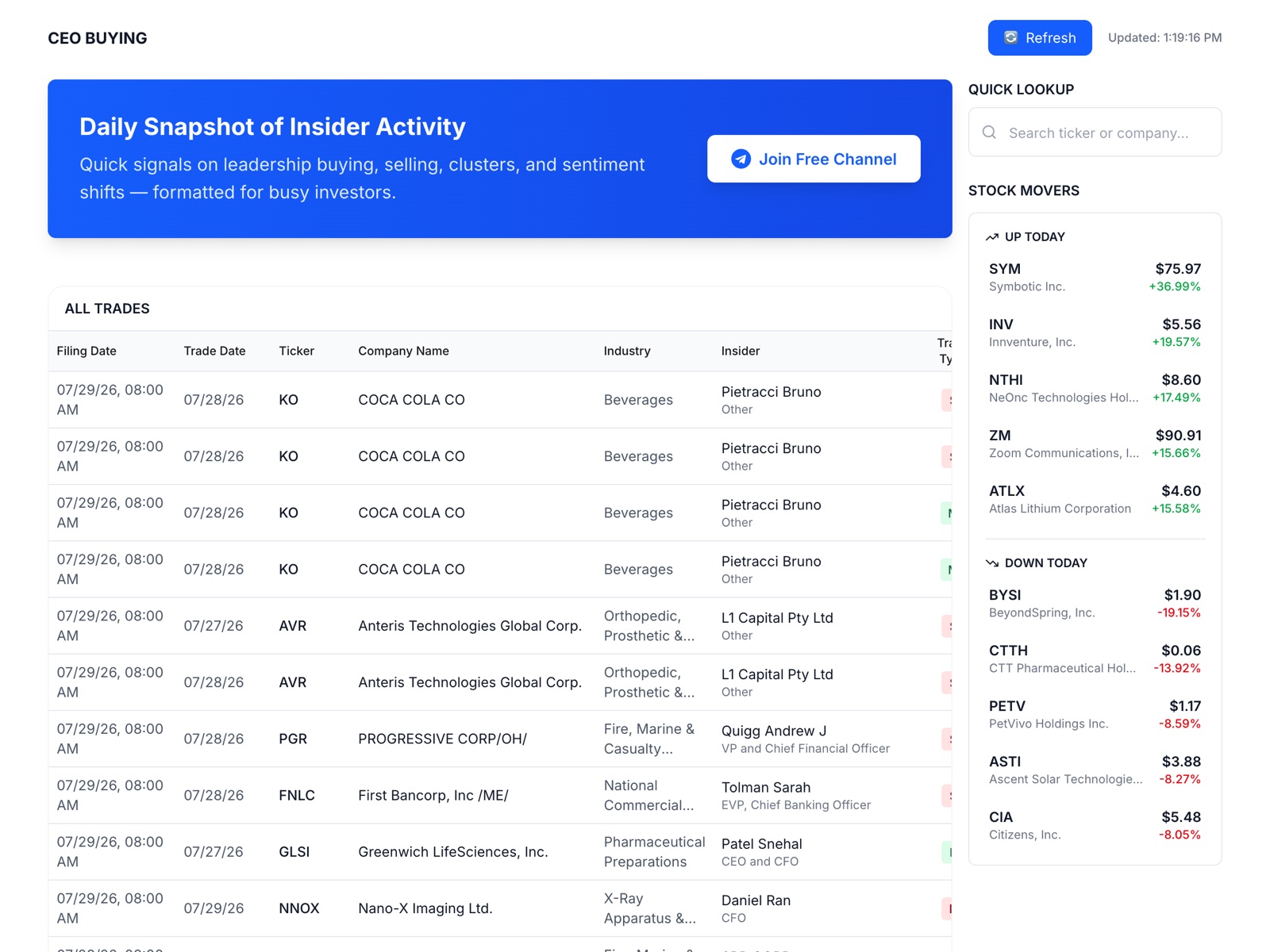The height and width of the screenshot is (952, 1270).
Task: Click the Trade Date column header
Action: coord(214,351)
